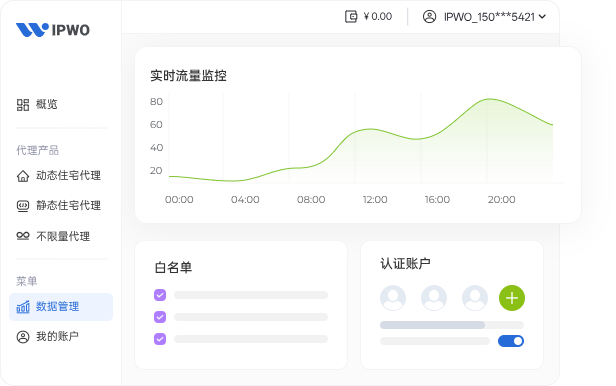Click the 认证账户 progress bar
Viewport: 616px width, 386px height.
[x=452, y=325]
